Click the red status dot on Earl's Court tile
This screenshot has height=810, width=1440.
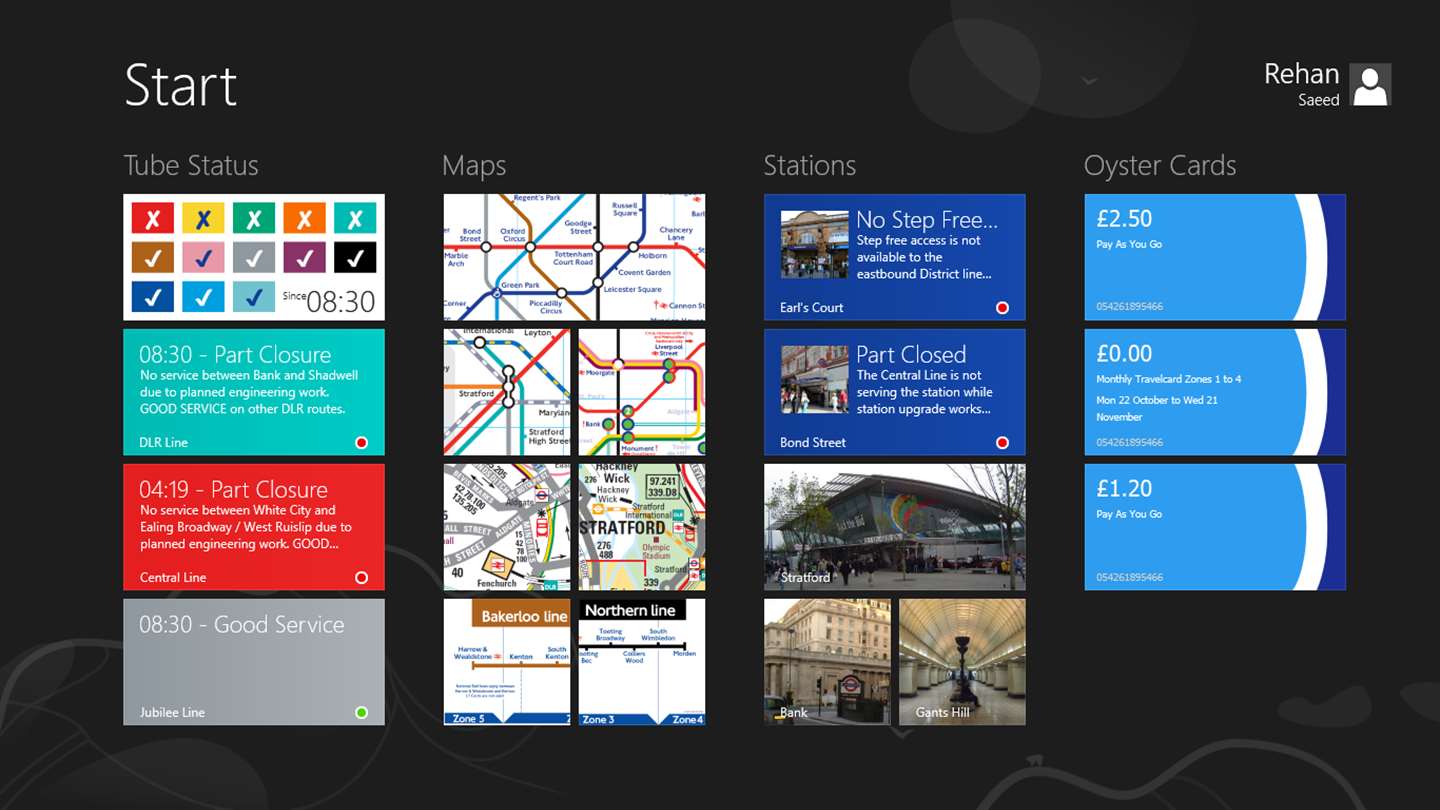(1002, 307)
